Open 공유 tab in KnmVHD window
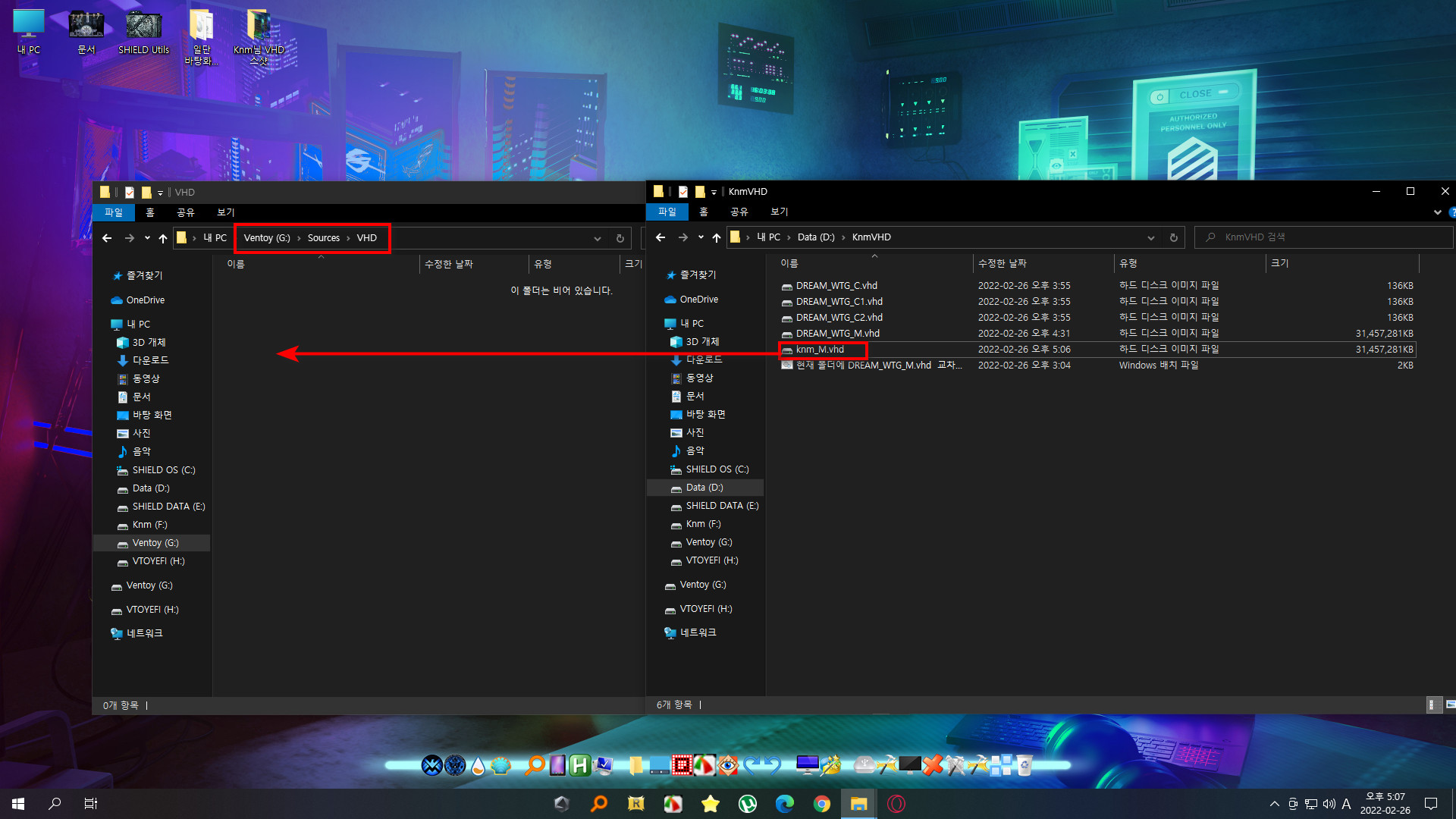Image resolution: width=1456 pixels, height=819 pixels. [739, 212]
